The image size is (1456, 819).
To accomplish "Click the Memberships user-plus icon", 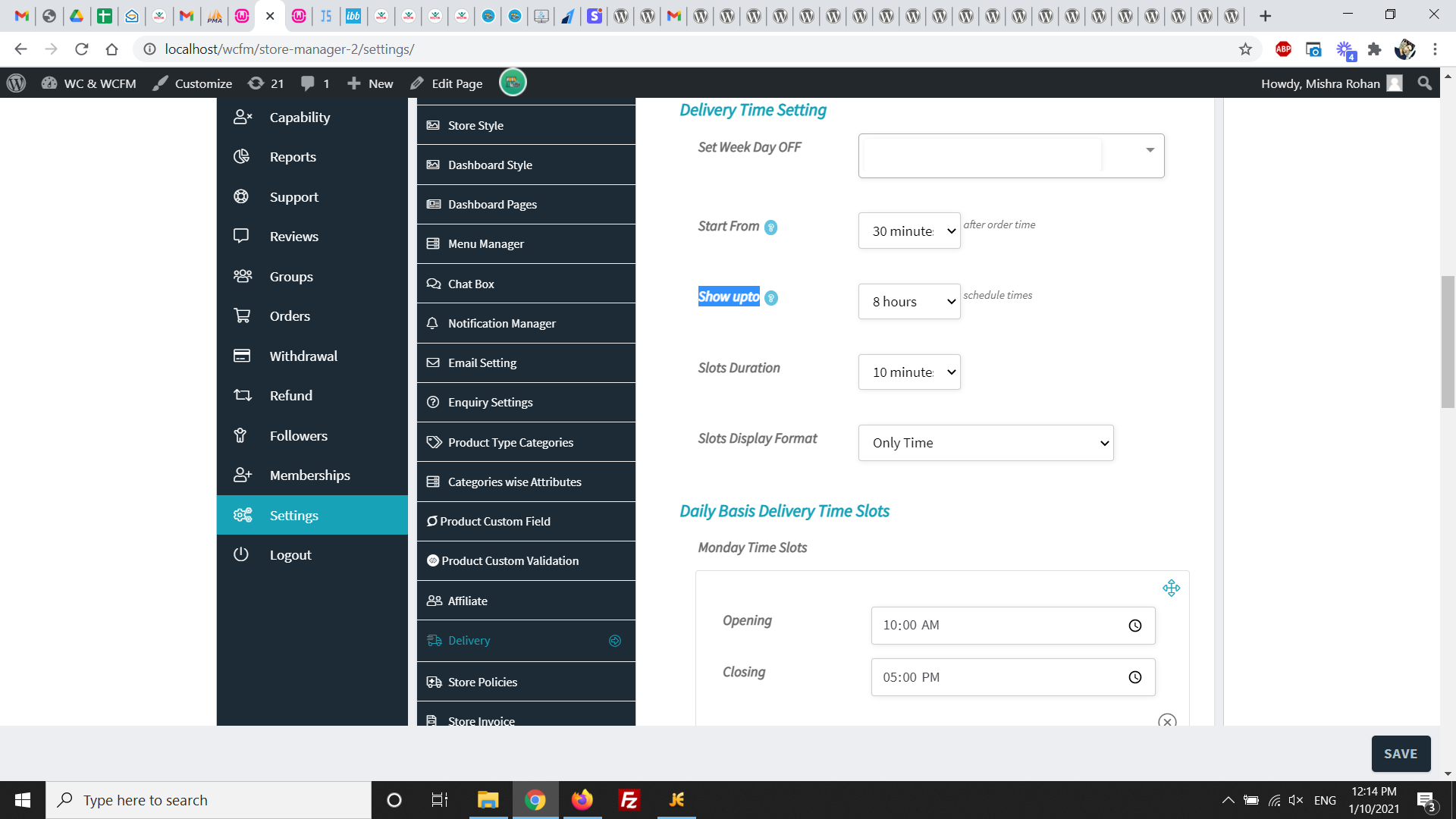I will pos(242,475).
